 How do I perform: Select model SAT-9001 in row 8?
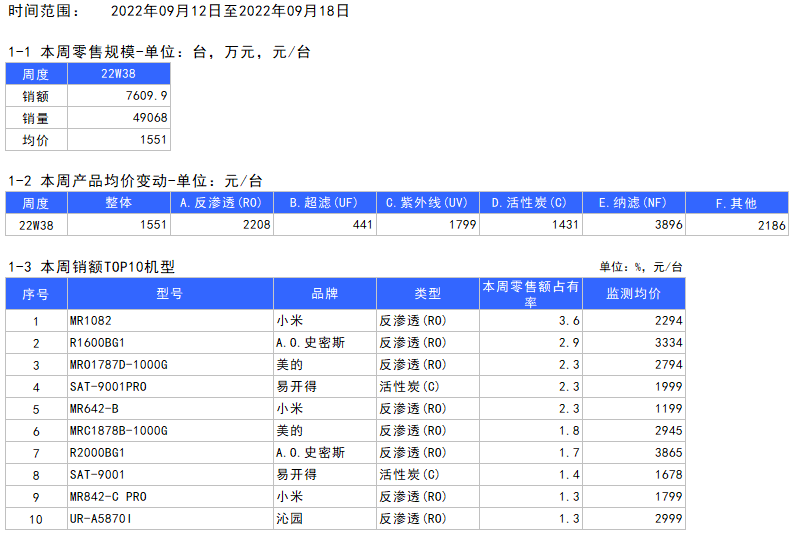pyautogui.click(x=97, y=475)
